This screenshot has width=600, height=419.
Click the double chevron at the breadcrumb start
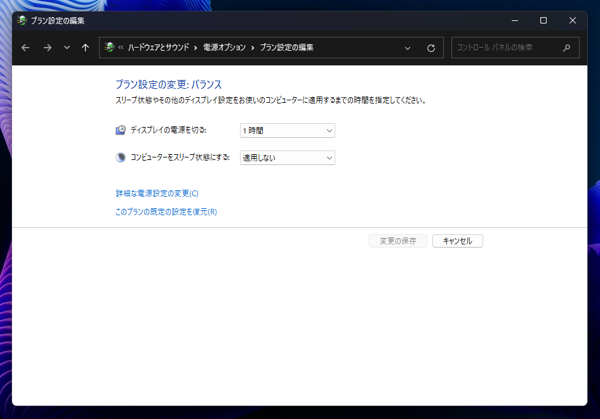coord(121,48)
